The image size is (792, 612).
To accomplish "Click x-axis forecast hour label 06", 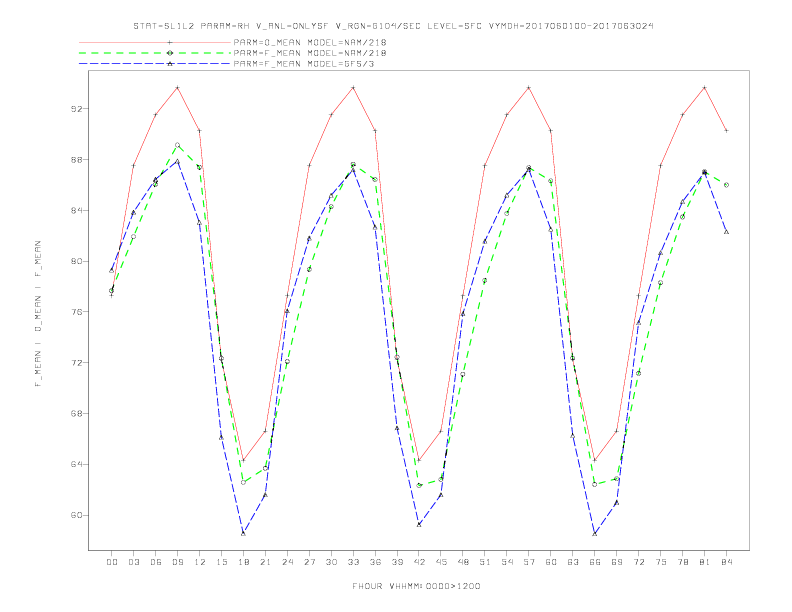I will [x=156, y=562].
